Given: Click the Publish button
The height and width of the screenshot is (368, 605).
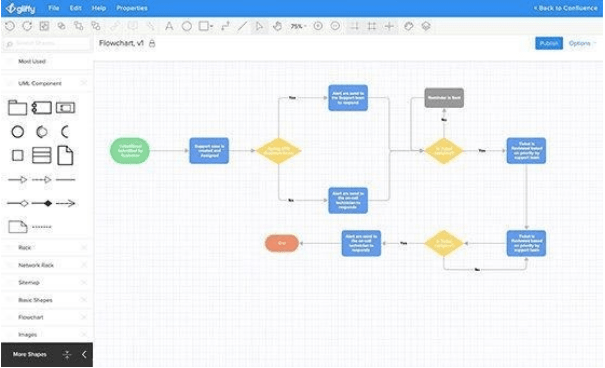Looking at the screenshot, I should pyautogui.click(x=549, y=43).
